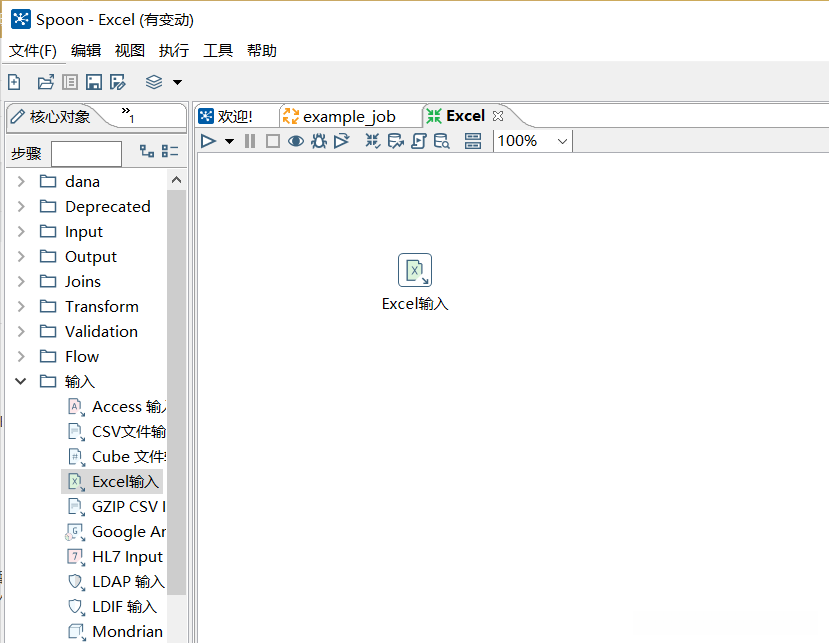This screenshot has height=643, width=829.
Task: Collapse the 输入 folder
Action: [21, 381]
